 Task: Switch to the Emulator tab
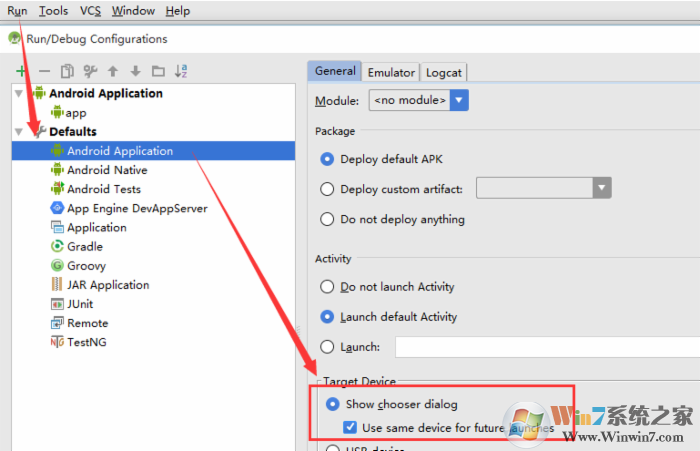pos(391,72)
